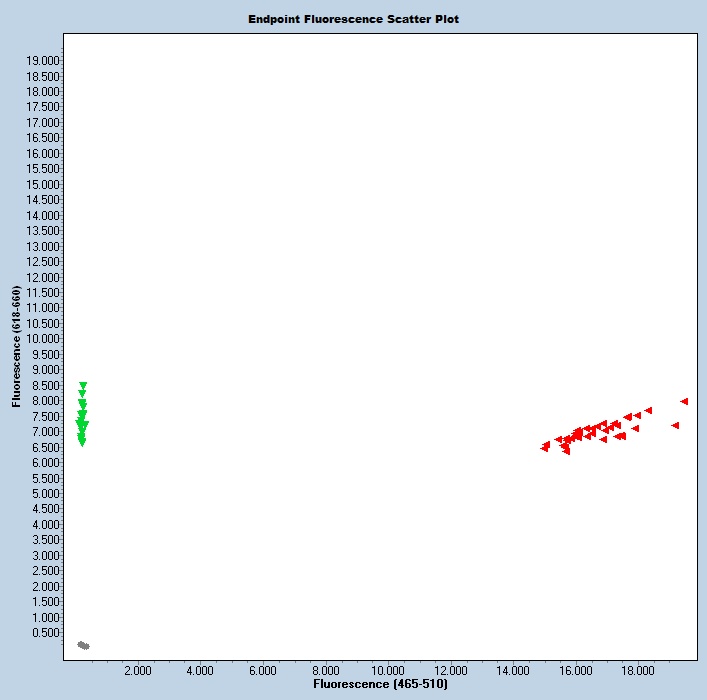Select the leftmost red triangle data point

pyautogui.click(x=544, y=448)
